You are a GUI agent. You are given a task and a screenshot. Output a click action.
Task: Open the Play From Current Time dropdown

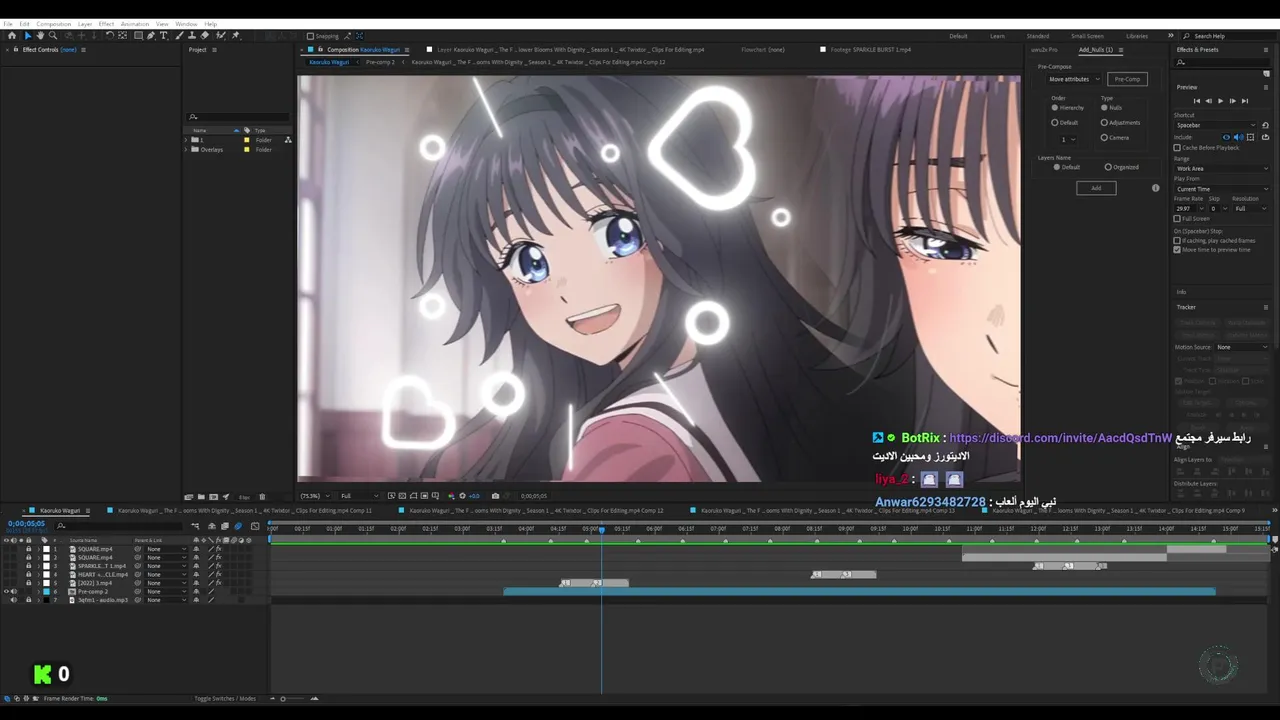tap(1222, 189)
